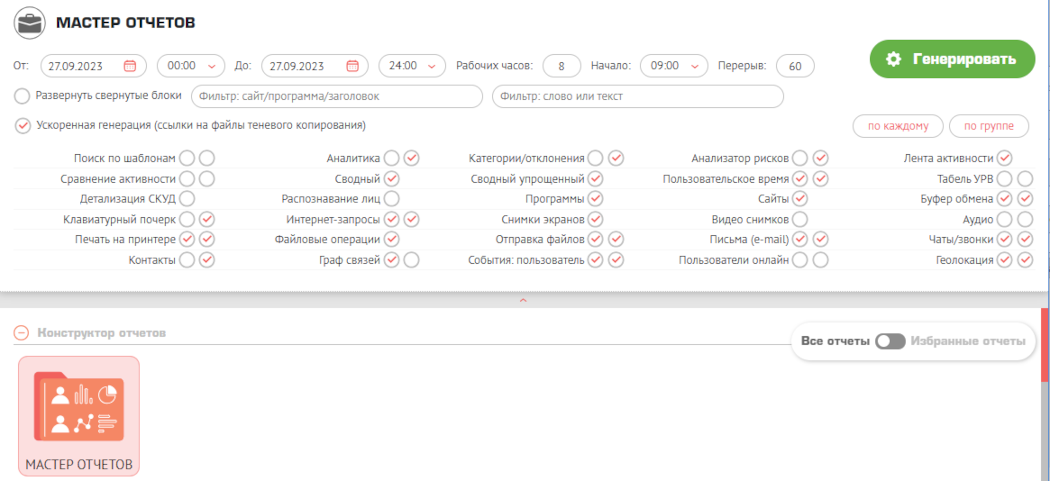Uncheck Ускоренная генерация checkbox

(23, 126)
